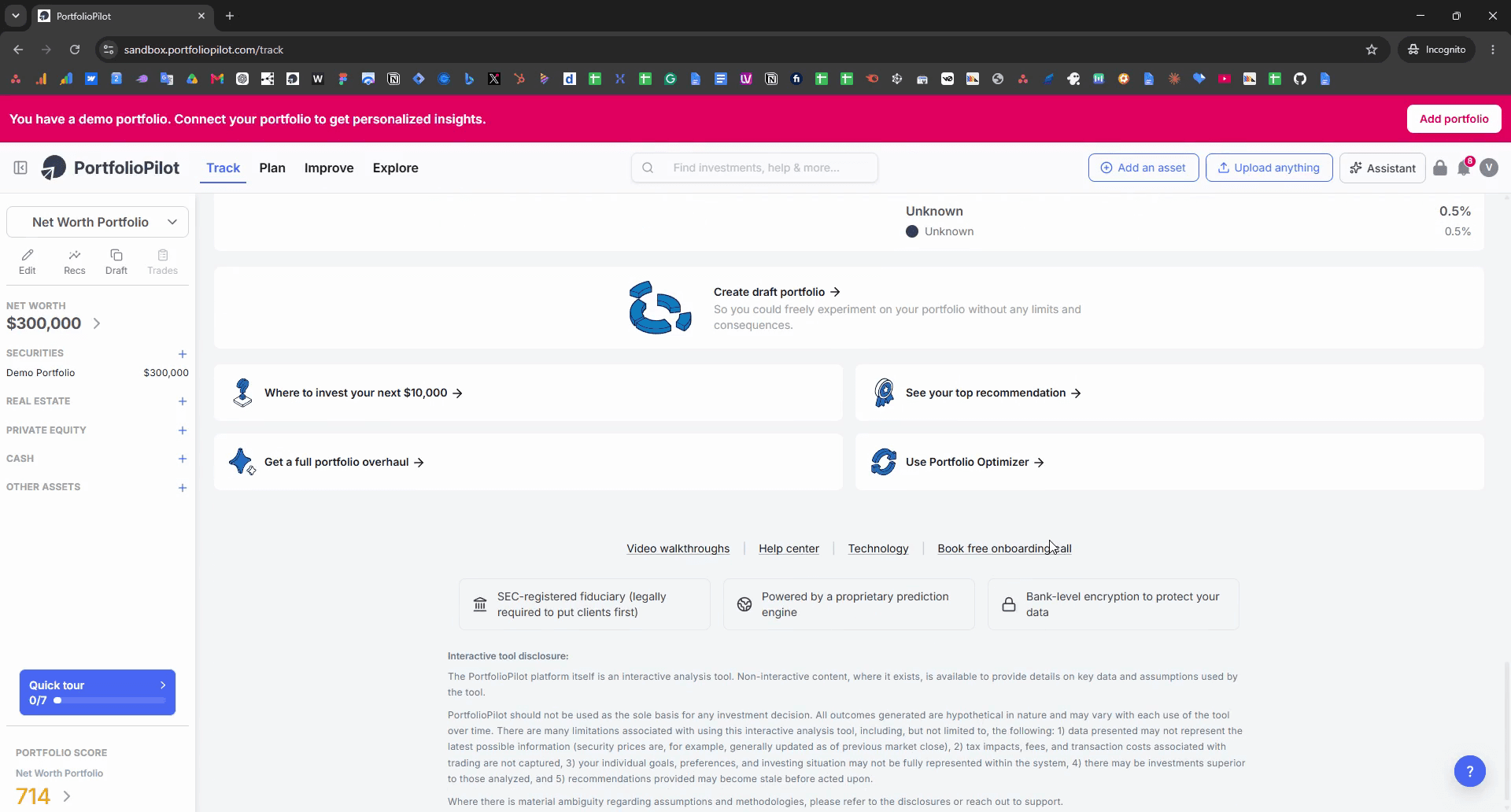Expand Portfolio Score 714 details
This screenshot has height=812, width=1511.
67,796
